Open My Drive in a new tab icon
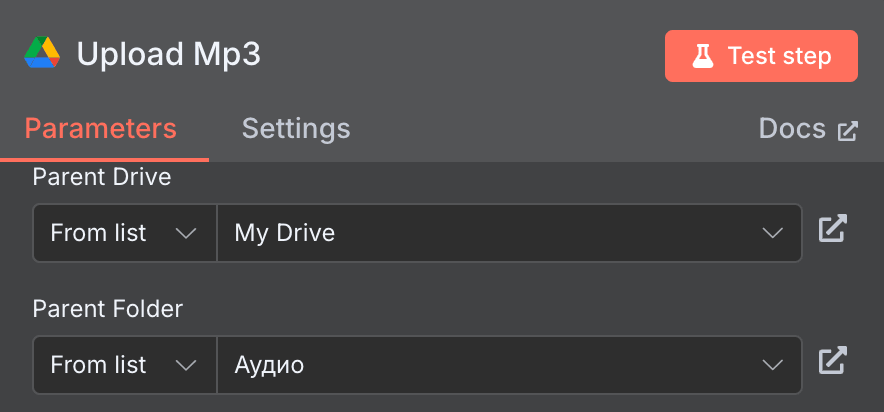Screen dimensions: 884x412 tap(832, 229)
